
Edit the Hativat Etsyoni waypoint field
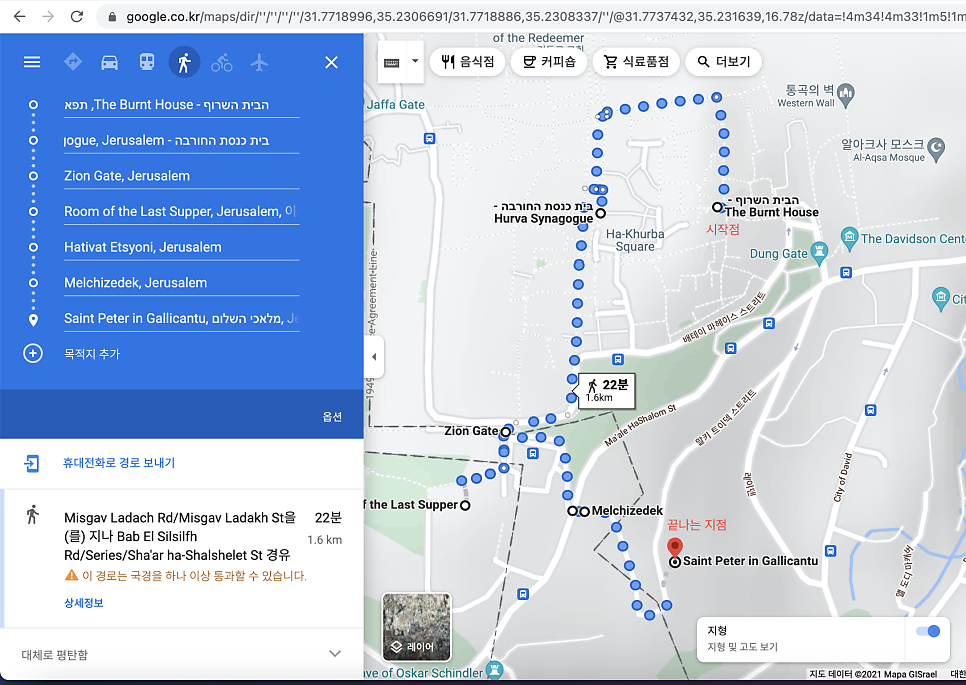pos(181,248)
